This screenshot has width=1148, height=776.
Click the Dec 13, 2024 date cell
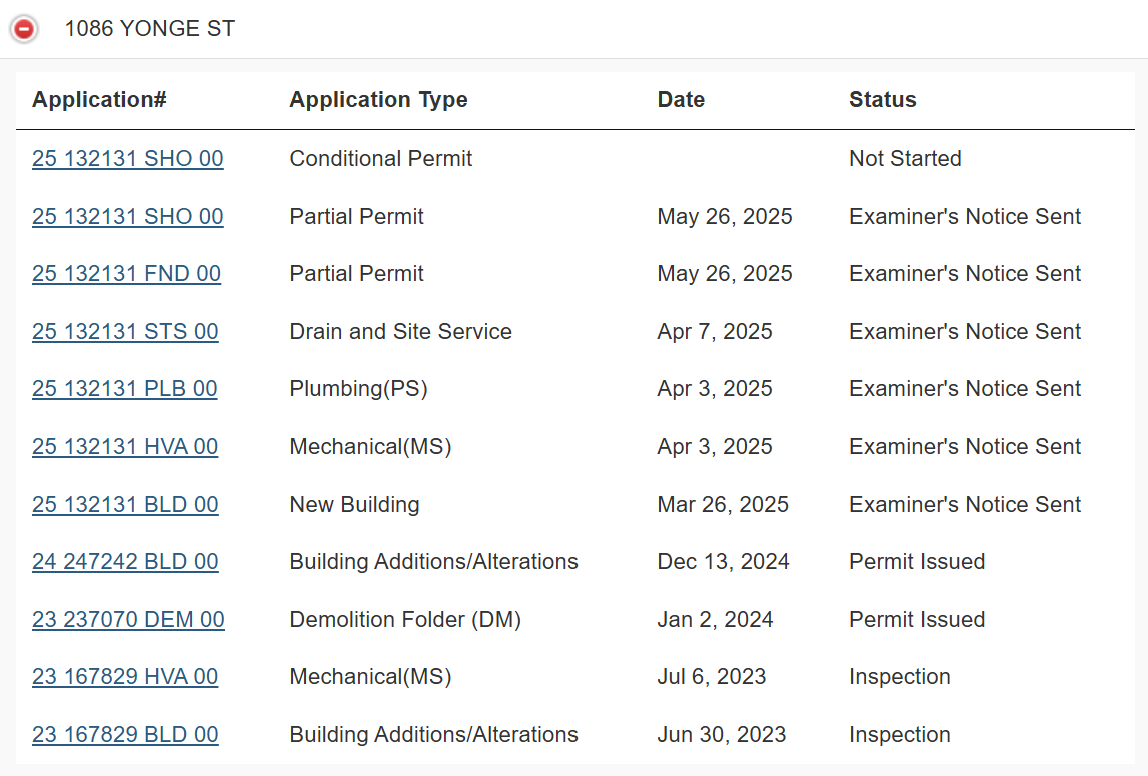tap(723, 562)
